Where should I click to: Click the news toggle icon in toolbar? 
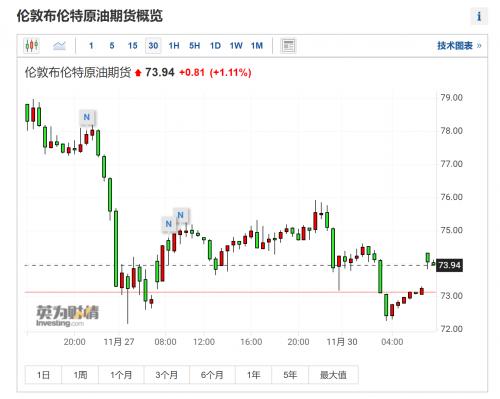coord(288,46)
